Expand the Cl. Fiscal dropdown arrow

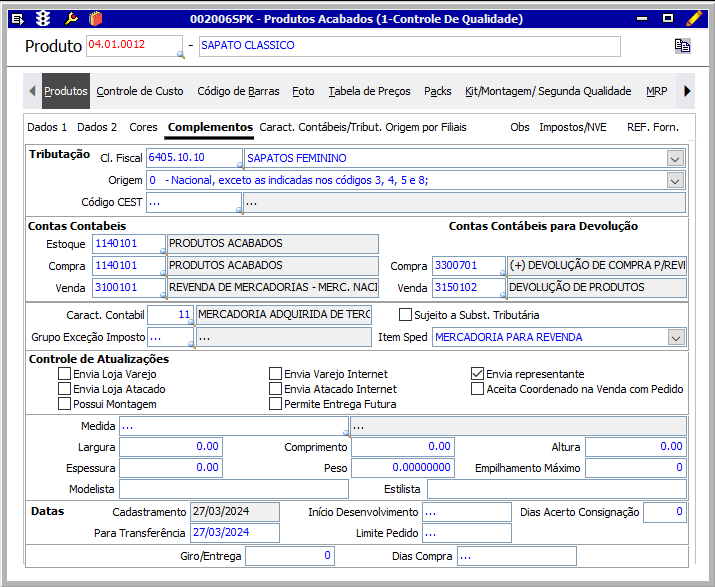click(675, 158)
